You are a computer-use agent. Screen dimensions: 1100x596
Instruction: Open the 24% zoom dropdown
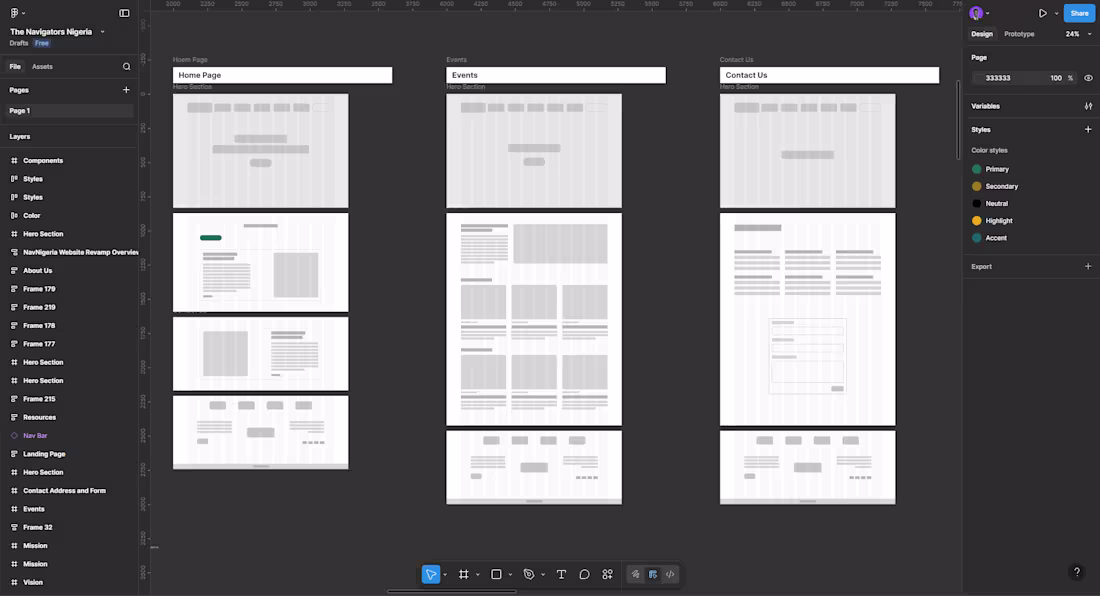tap(1075, 33)
